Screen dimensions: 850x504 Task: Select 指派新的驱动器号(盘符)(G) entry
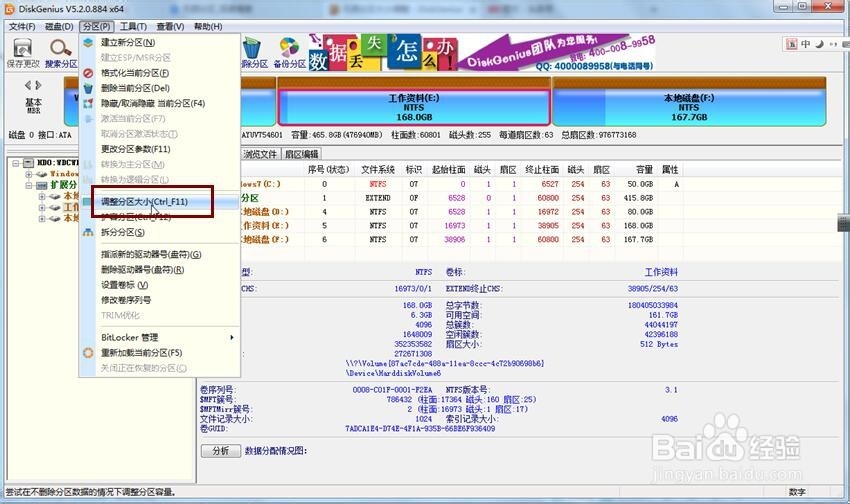pos(151,254)
